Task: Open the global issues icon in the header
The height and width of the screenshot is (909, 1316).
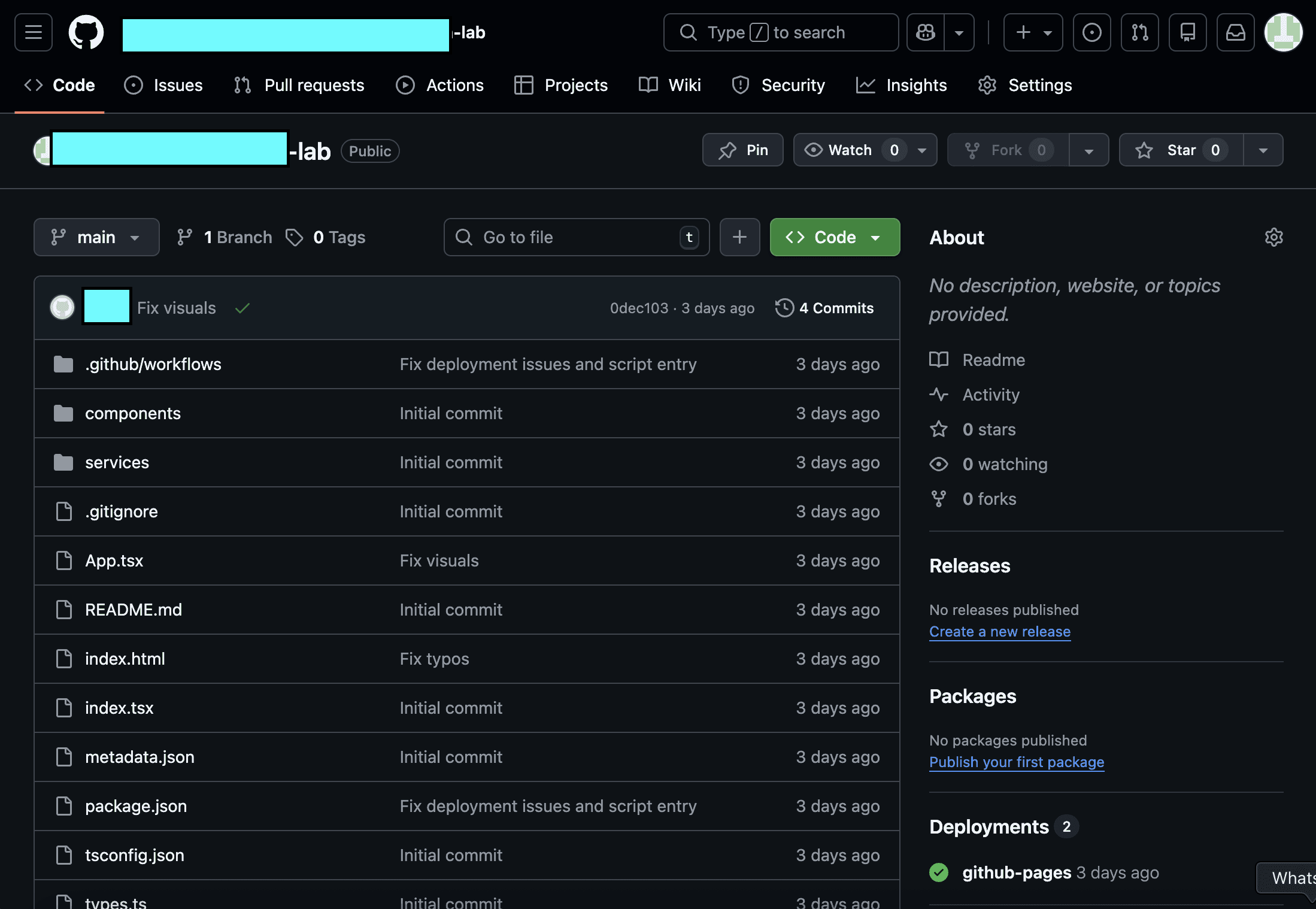Action: point(1091,32)
